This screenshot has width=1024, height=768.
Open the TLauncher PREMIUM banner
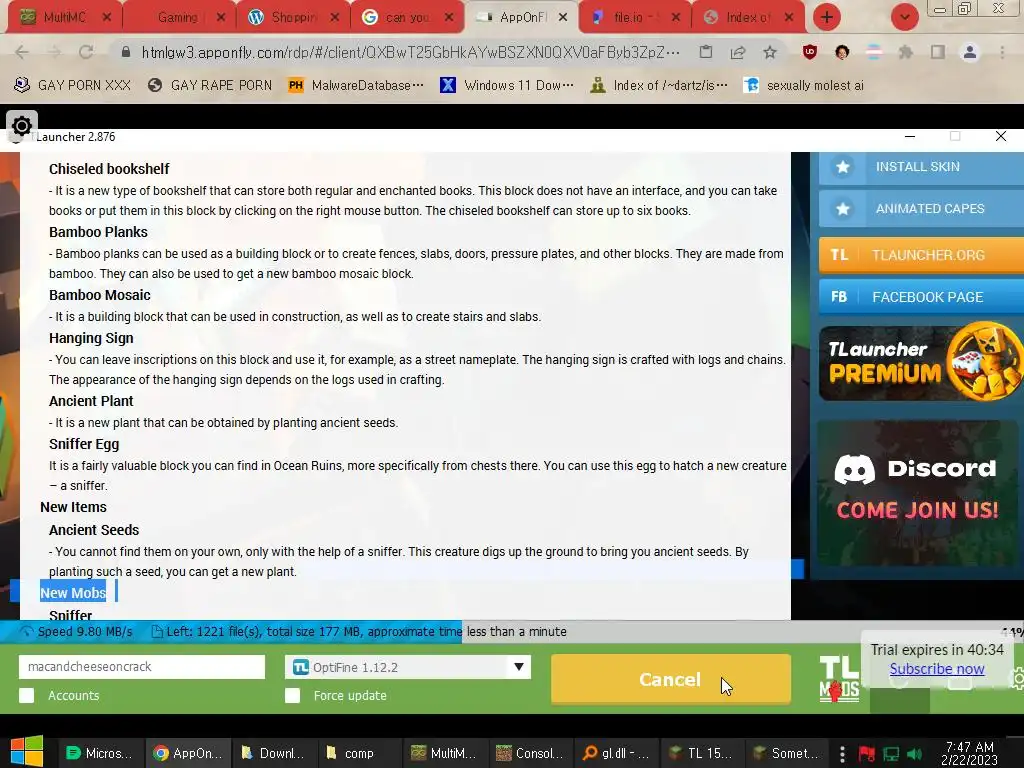click(921, 362)
